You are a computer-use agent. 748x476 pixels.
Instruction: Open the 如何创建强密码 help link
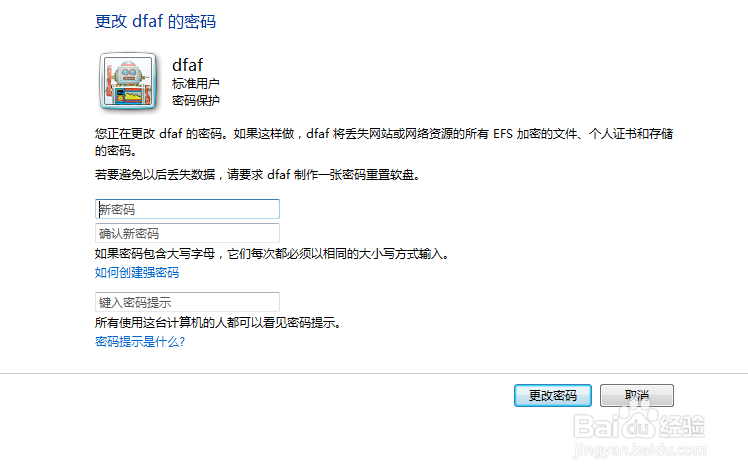pos(137,272)
